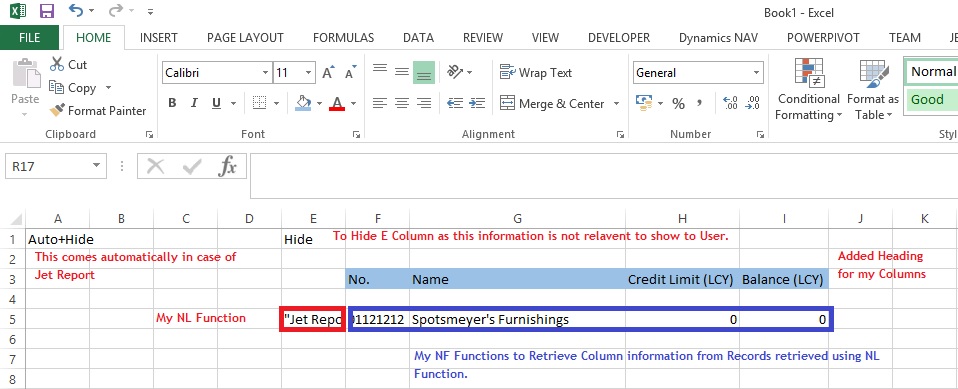958x389 pixels.
Task: Click the Increase Decimal icon
Action: [730, 103]
